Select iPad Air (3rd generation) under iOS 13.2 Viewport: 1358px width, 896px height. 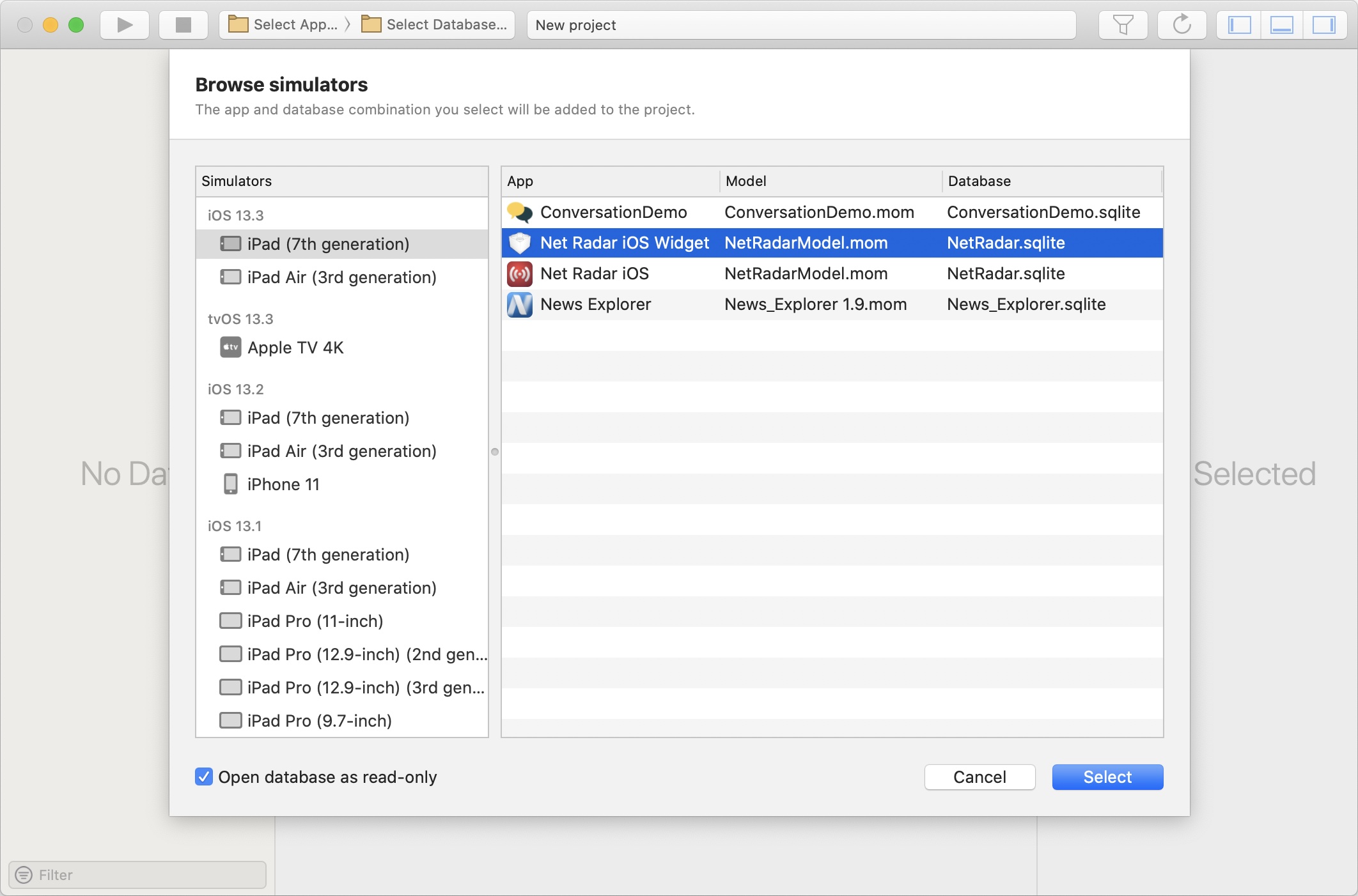click(342, 451)
